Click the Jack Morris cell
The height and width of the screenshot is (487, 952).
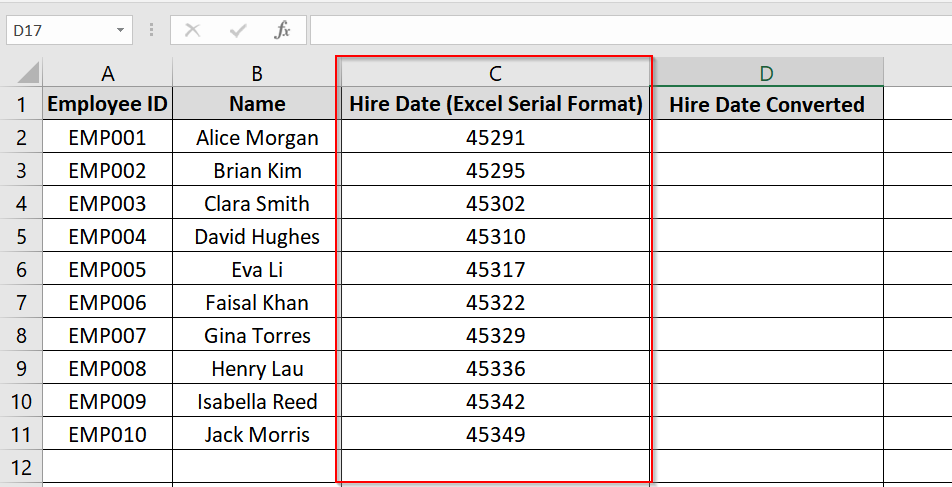257,434
